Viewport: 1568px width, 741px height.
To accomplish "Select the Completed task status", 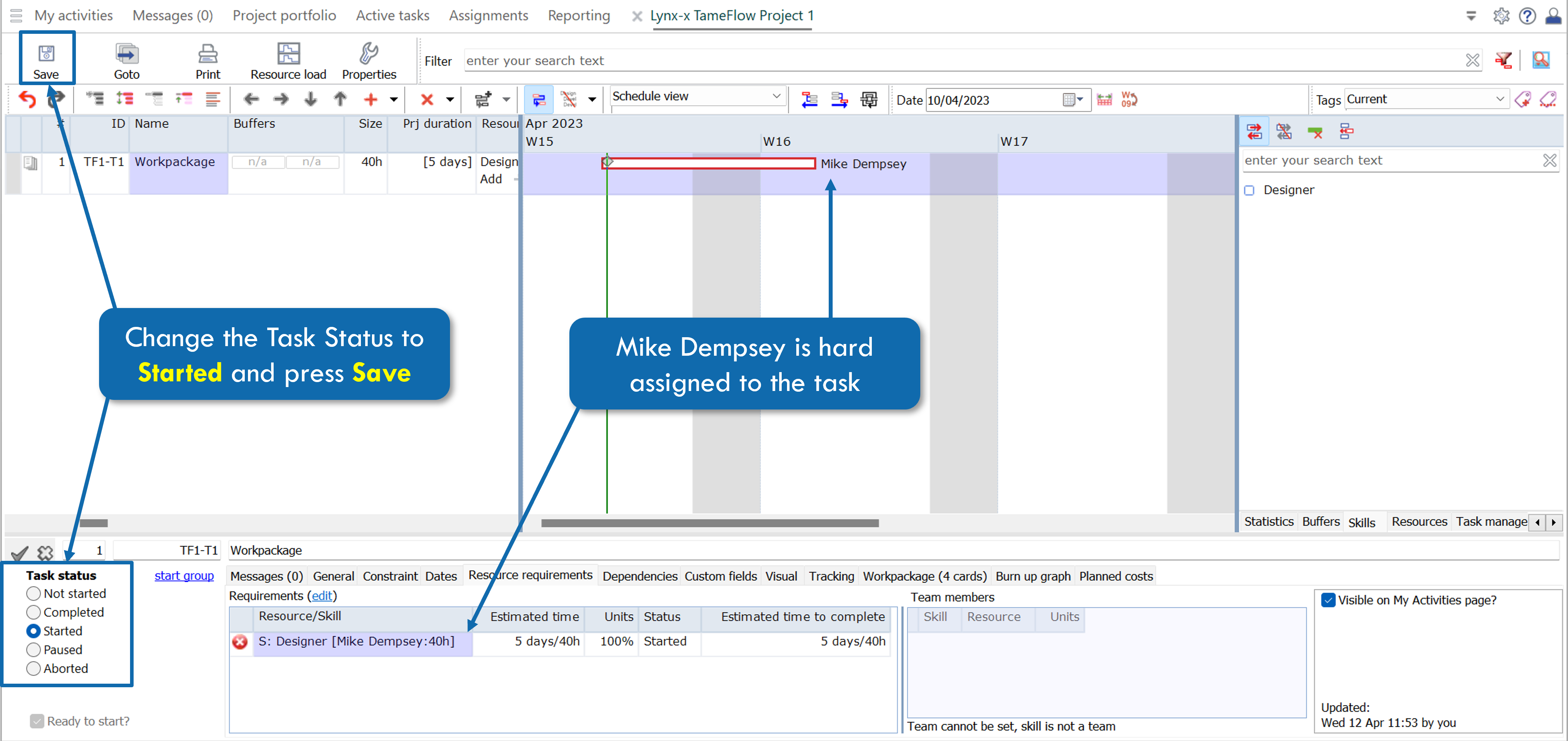I will 33,612.
